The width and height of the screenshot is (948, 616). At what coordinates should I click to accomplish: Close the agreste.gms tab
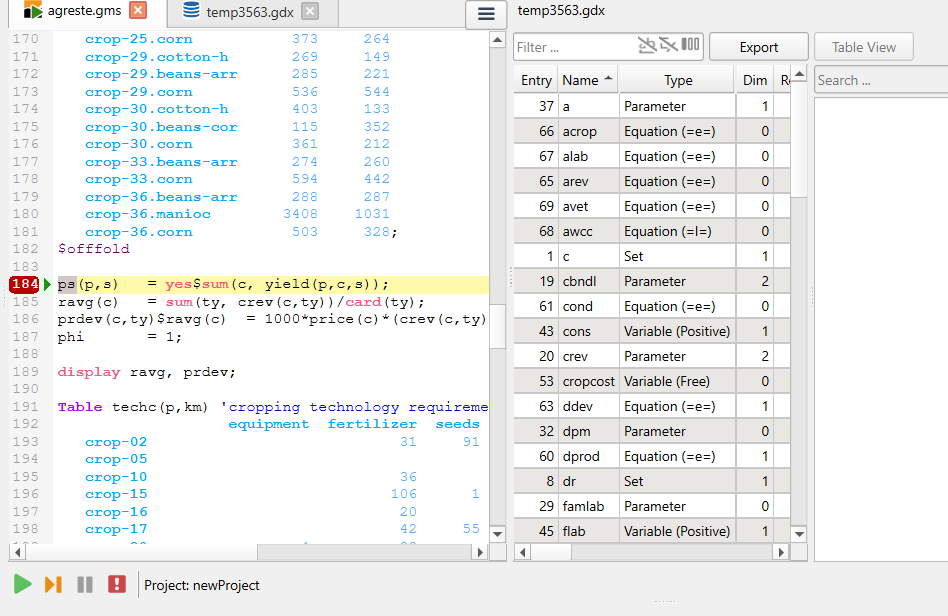(138, 11)
